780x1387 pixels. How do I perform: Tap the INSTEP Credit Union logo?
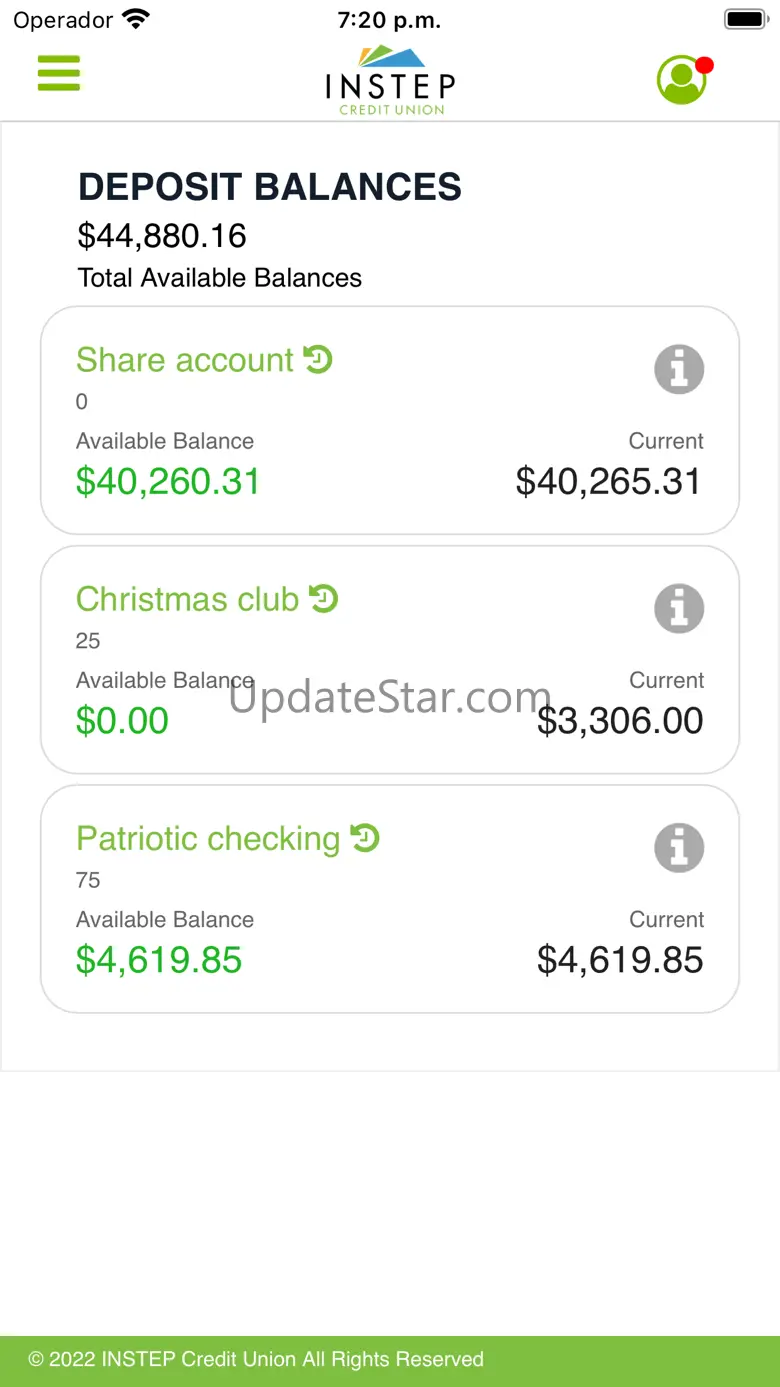390,81
